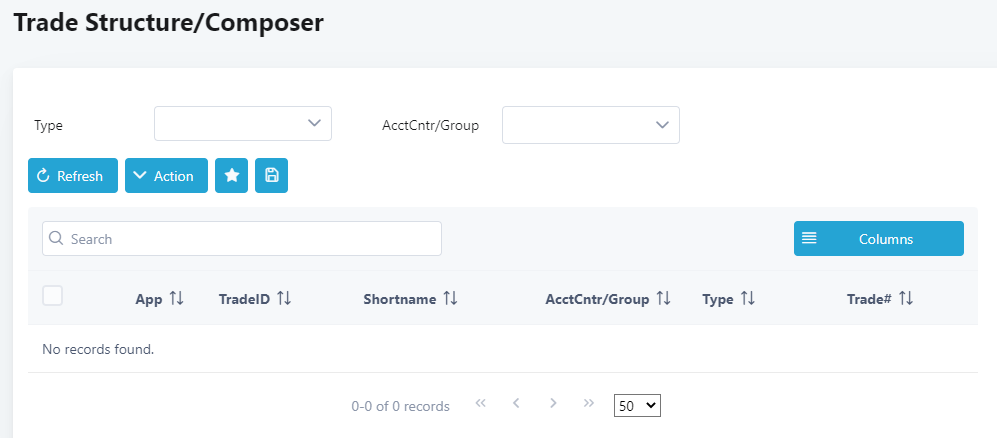
Task: Sort by Trade# column arrows
Action: [x=906, y=299]
